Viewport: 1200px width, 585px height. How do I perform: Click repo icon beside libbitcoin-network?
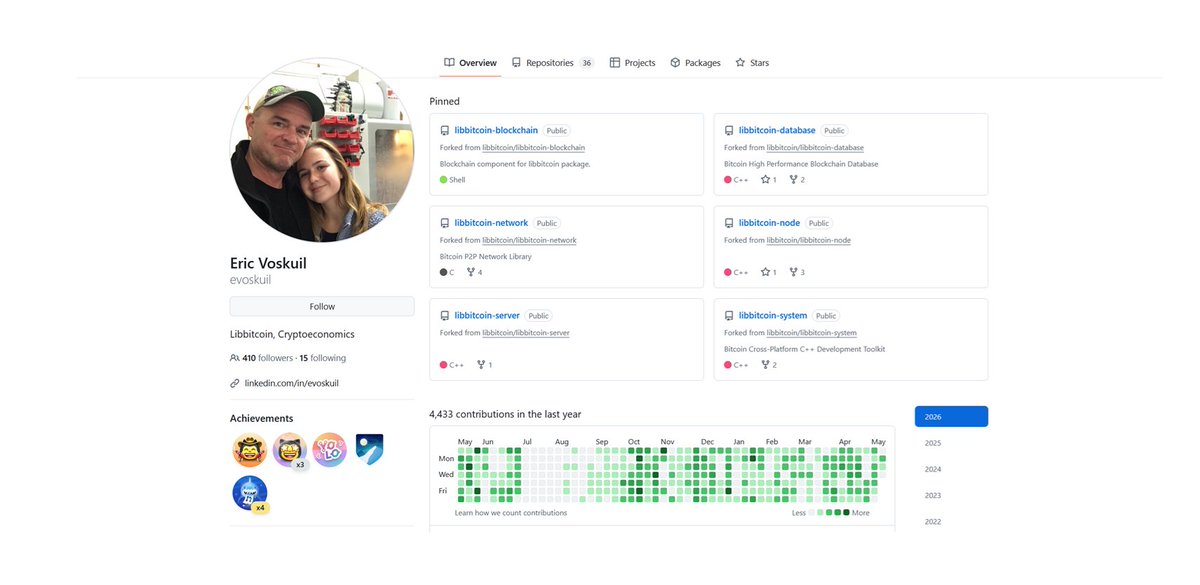445,223
